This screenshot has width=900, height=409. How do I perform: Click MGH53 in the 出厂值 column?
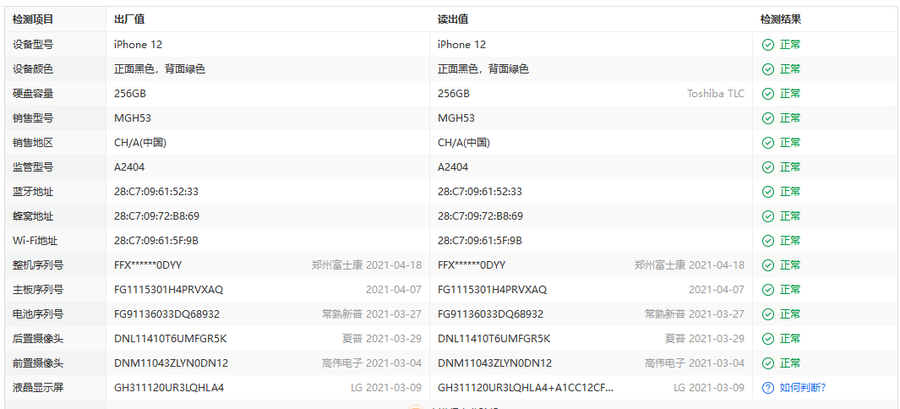coord(133,118)
